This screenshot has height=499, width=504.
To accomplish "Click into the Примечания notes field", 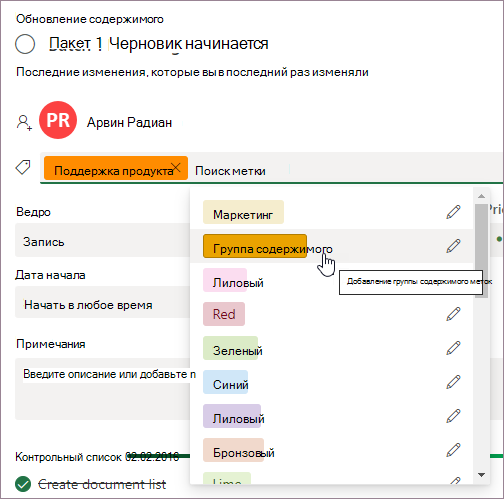I will click(x=103, y=389).
